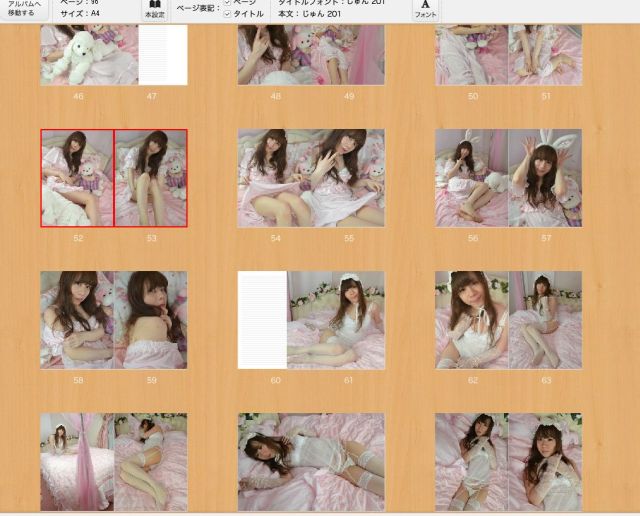Image resolution: width=640 pixels, height=516 pixels.
Task: Click page number label 62
Action: (x=473, y=380)
